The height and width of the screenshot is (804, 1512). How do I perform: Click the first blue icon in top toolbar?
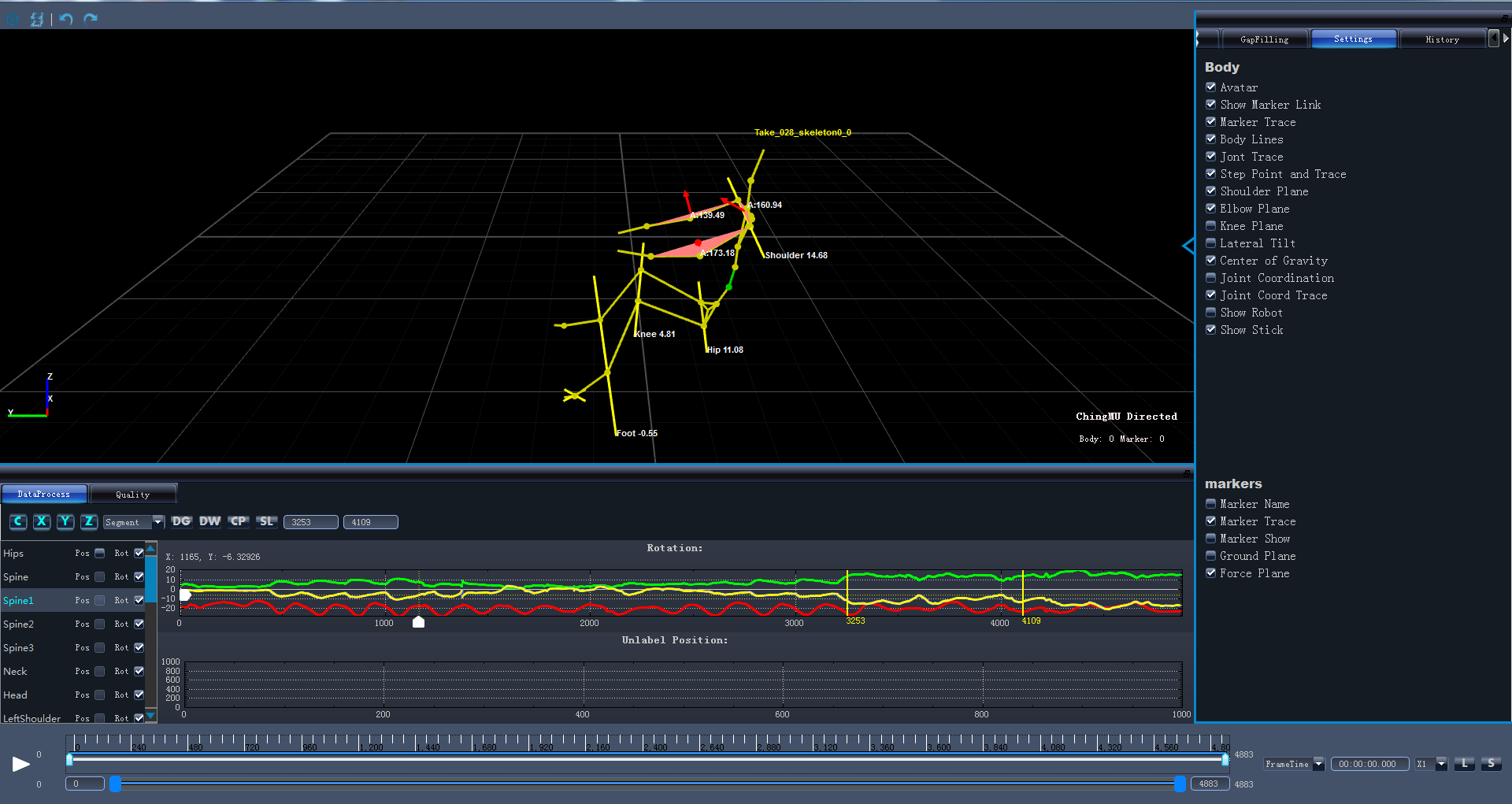click(x=13, y=20)
